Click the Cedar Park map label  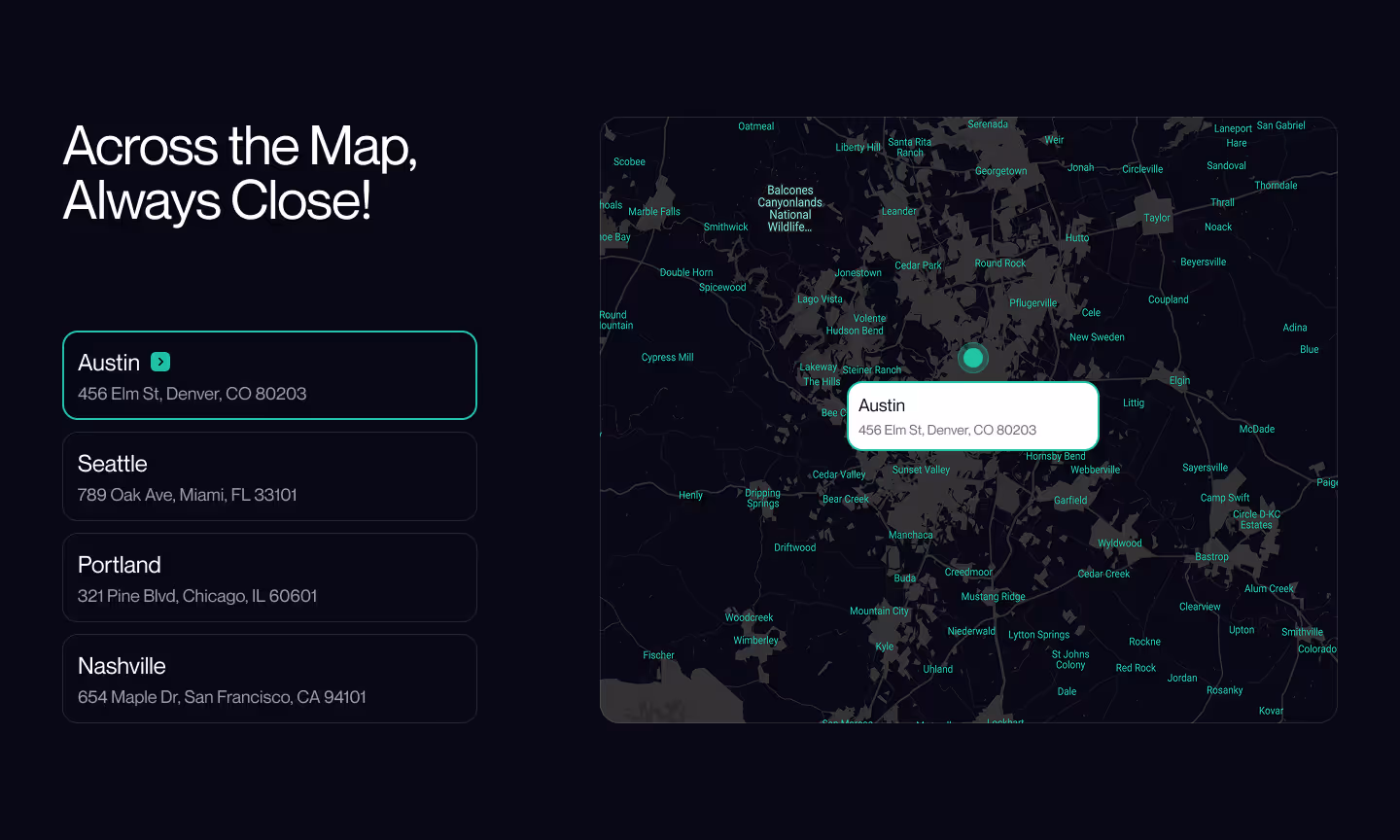pos(918,265)
